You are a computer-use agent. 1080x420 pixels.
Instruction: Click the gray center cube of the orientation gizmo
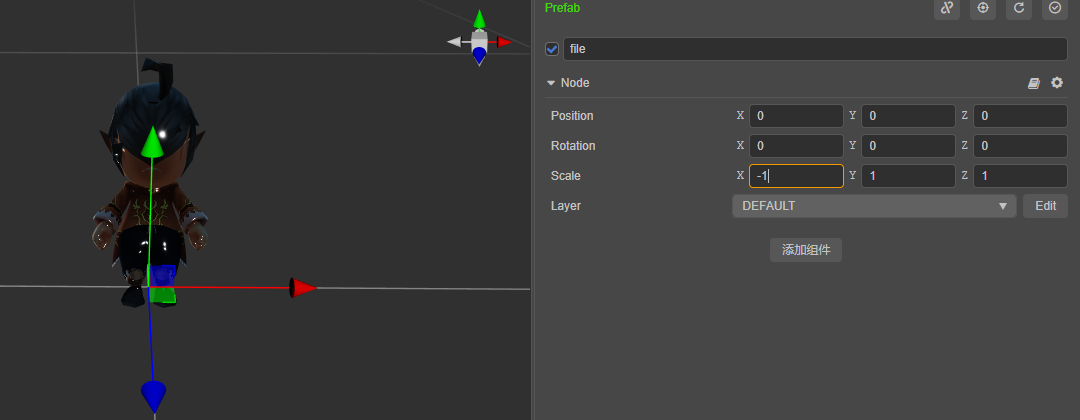point(479,39)
